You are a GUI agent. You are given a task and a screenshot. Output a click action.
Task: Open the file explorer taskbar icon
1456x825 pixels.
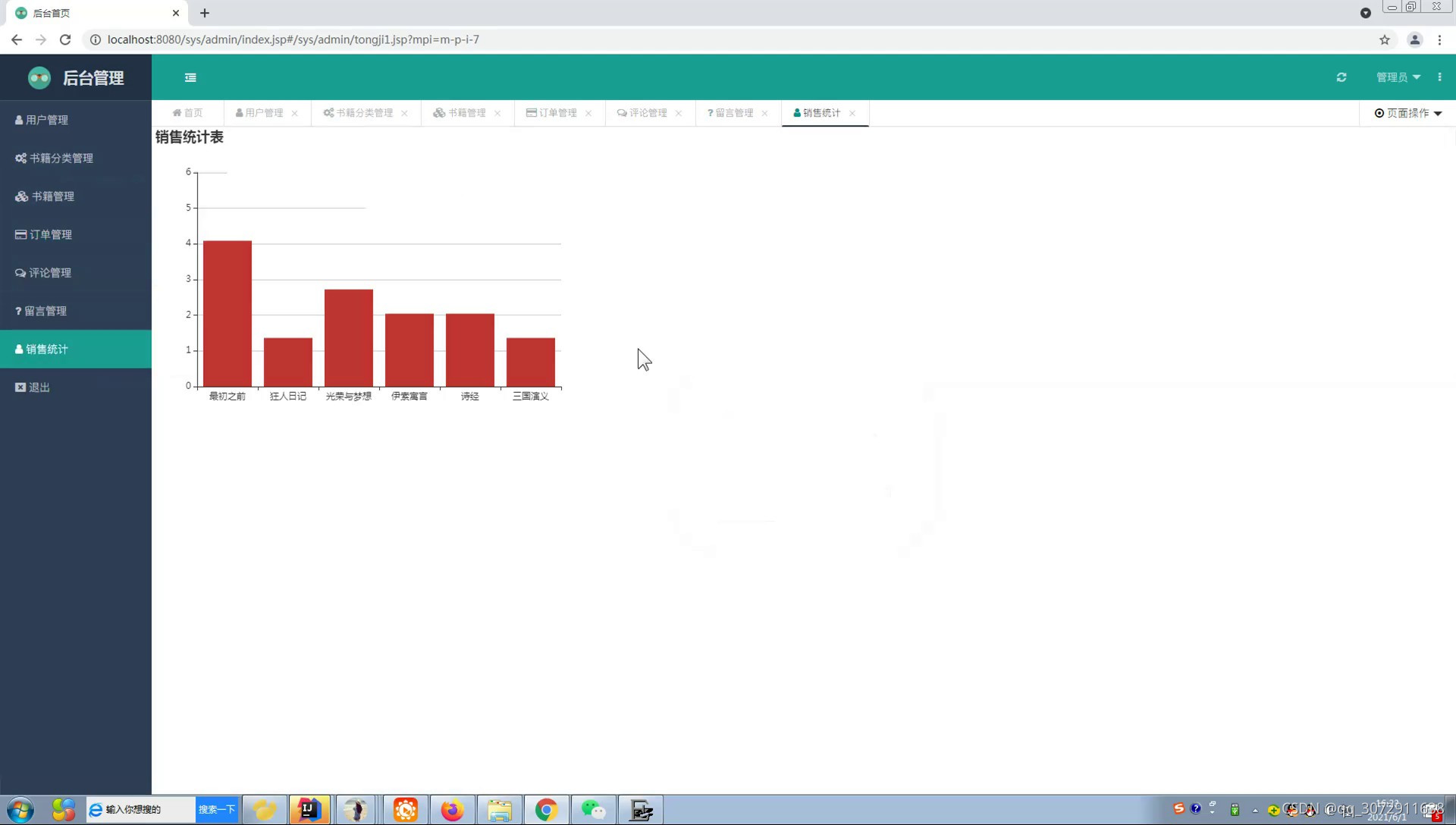tap(500, 810)
